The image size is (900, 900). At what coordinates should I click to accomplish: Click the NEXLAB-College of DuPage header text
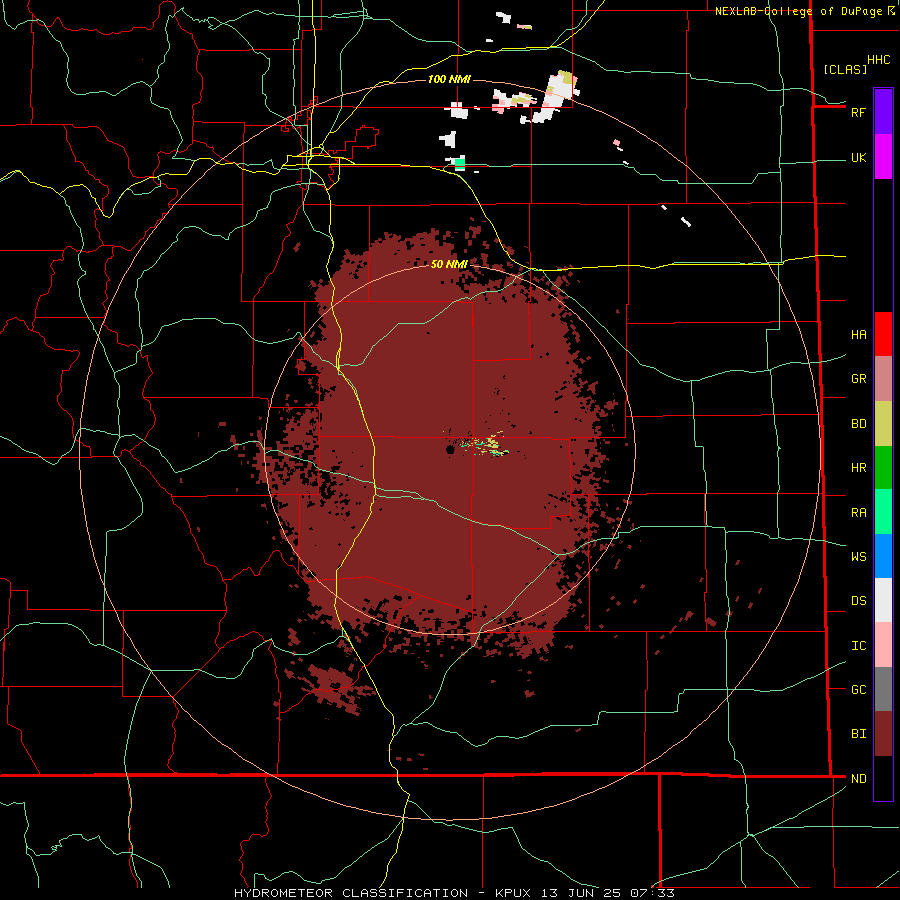point(798,11)
